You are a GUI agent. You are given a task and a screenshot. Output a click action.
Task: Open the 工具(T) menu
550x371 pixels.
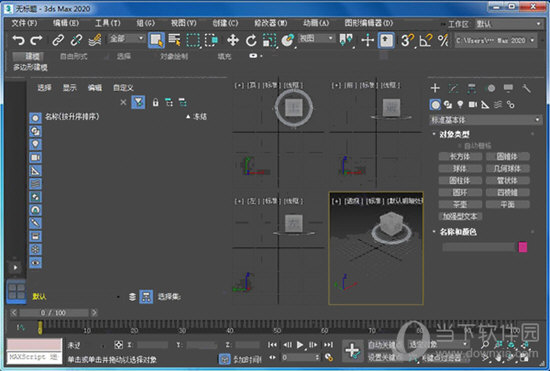coord(107,23)
